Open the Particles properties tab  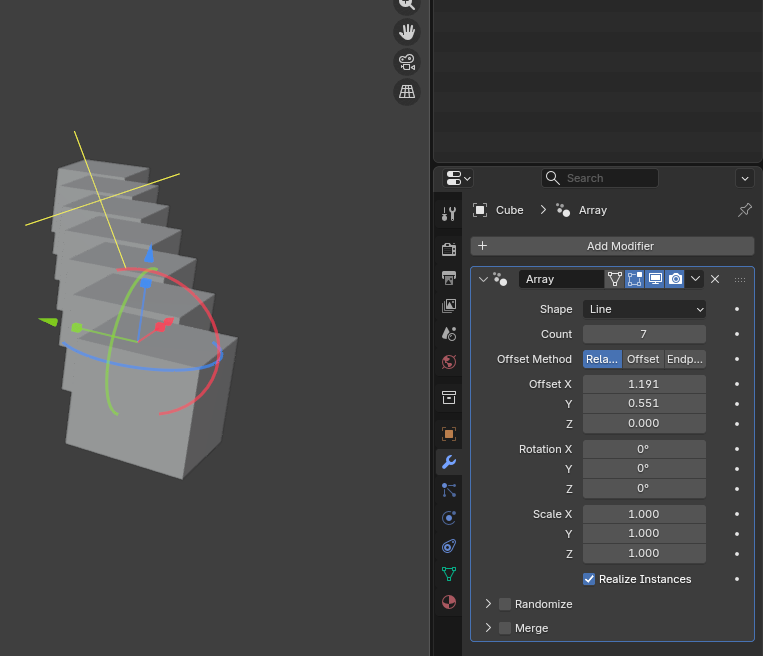(449, 490)
